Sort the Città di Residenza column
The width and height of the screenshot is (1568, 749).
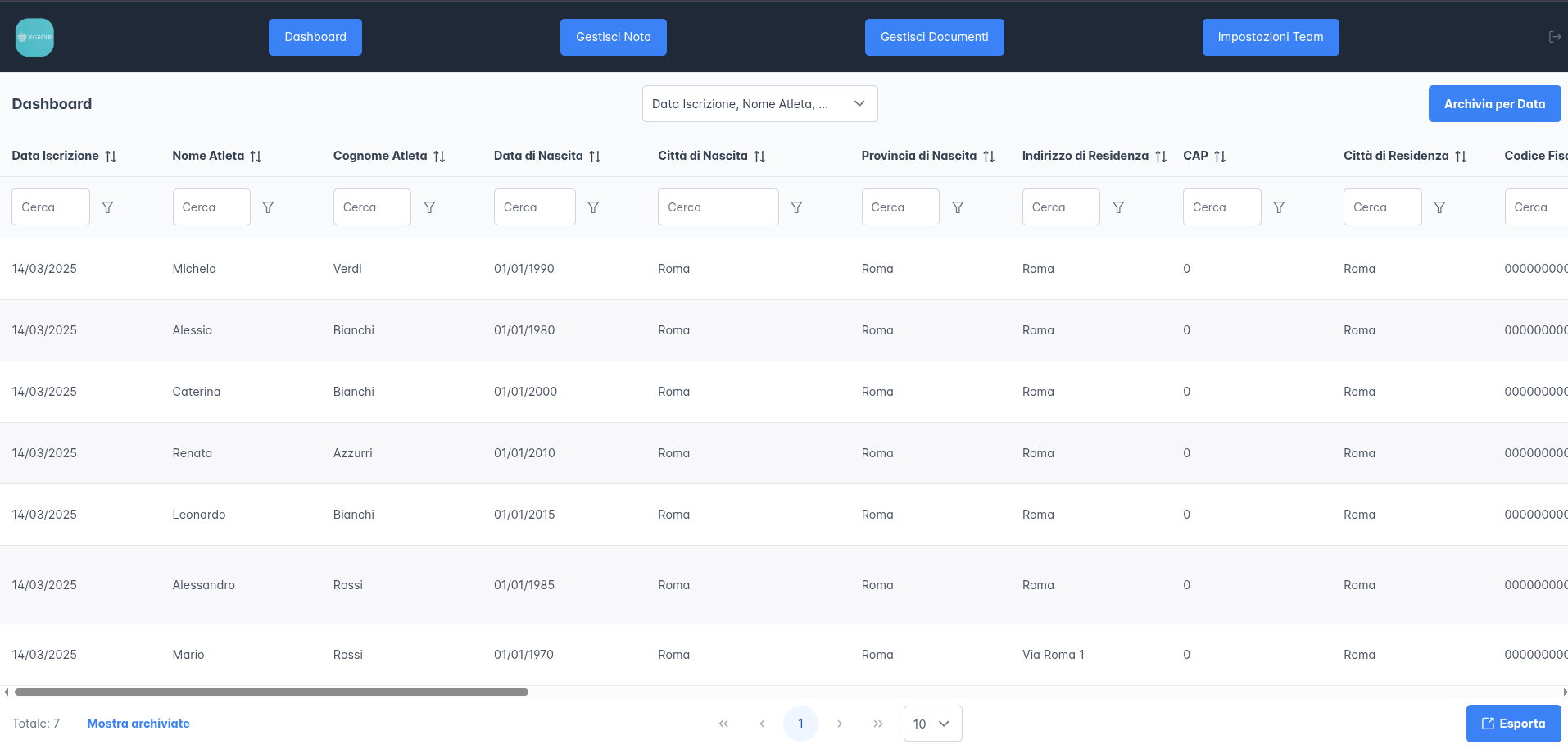pyautogui.click(x=1462, y=156)
